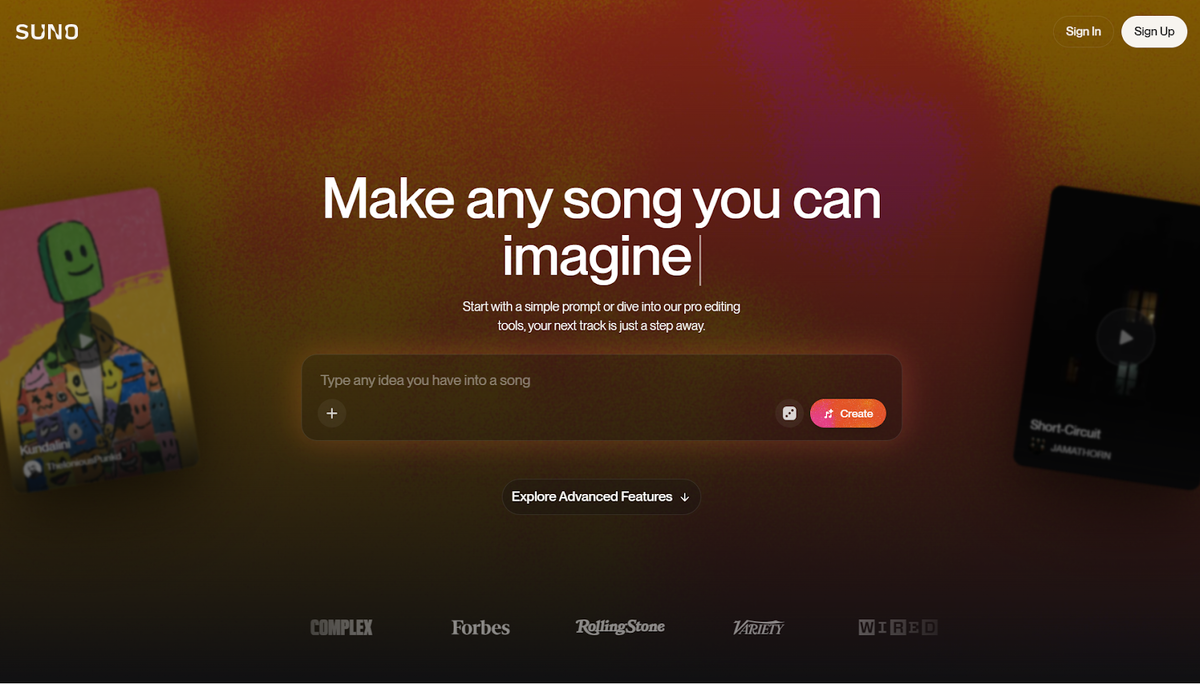Click the dice random prompt icon
This screenshot has width=1200, height=684.
pyautogui.click(x=789, y=413)
